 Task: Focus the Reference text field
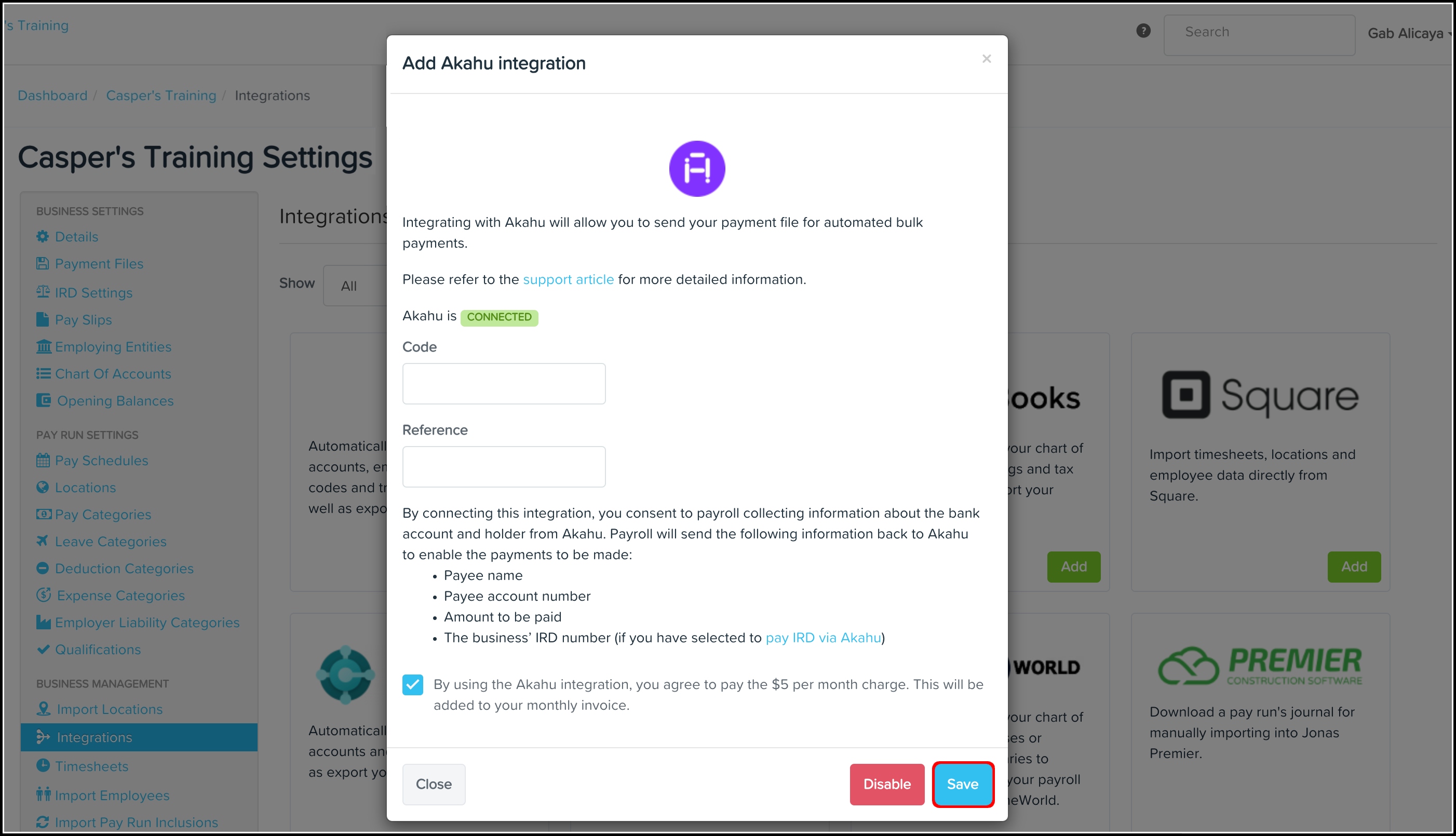[x=504, y=467]
